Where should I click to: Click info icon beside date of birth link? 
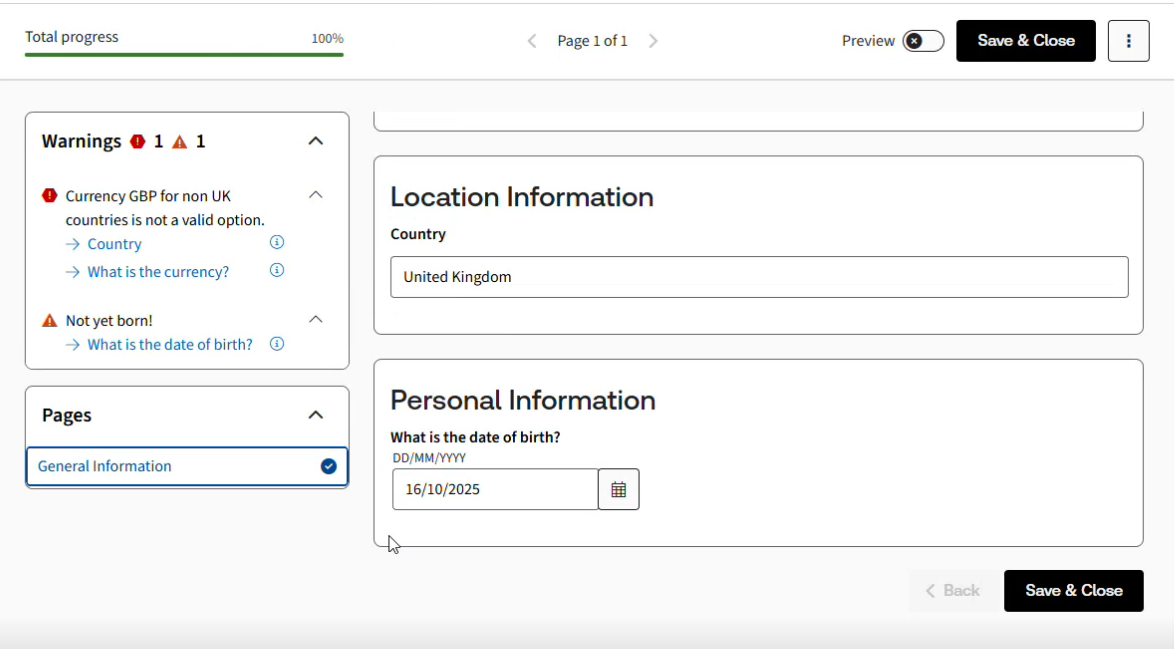coord(277,344)
